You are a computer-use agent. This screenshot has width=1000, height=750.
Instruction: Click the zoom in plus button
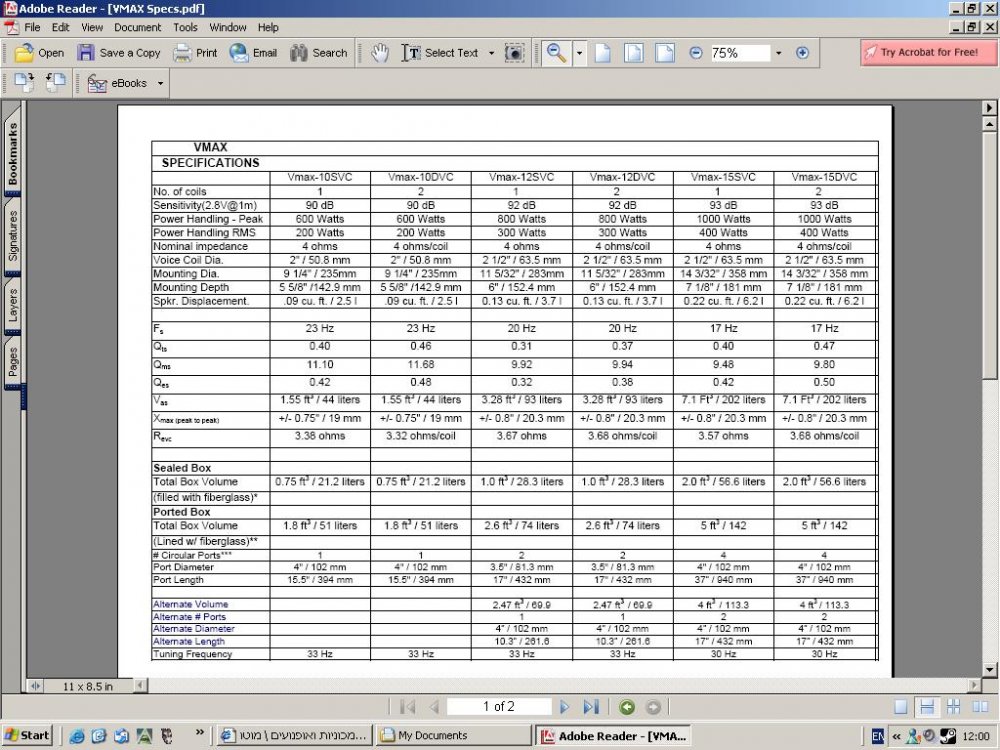(x=802, y=53)
